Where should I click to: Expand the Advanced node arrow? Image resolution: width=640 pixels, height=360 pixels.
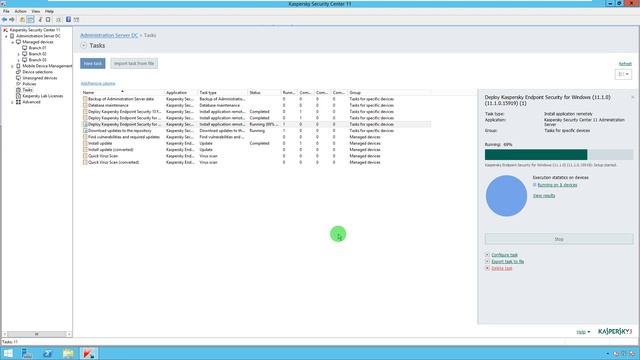13,102
